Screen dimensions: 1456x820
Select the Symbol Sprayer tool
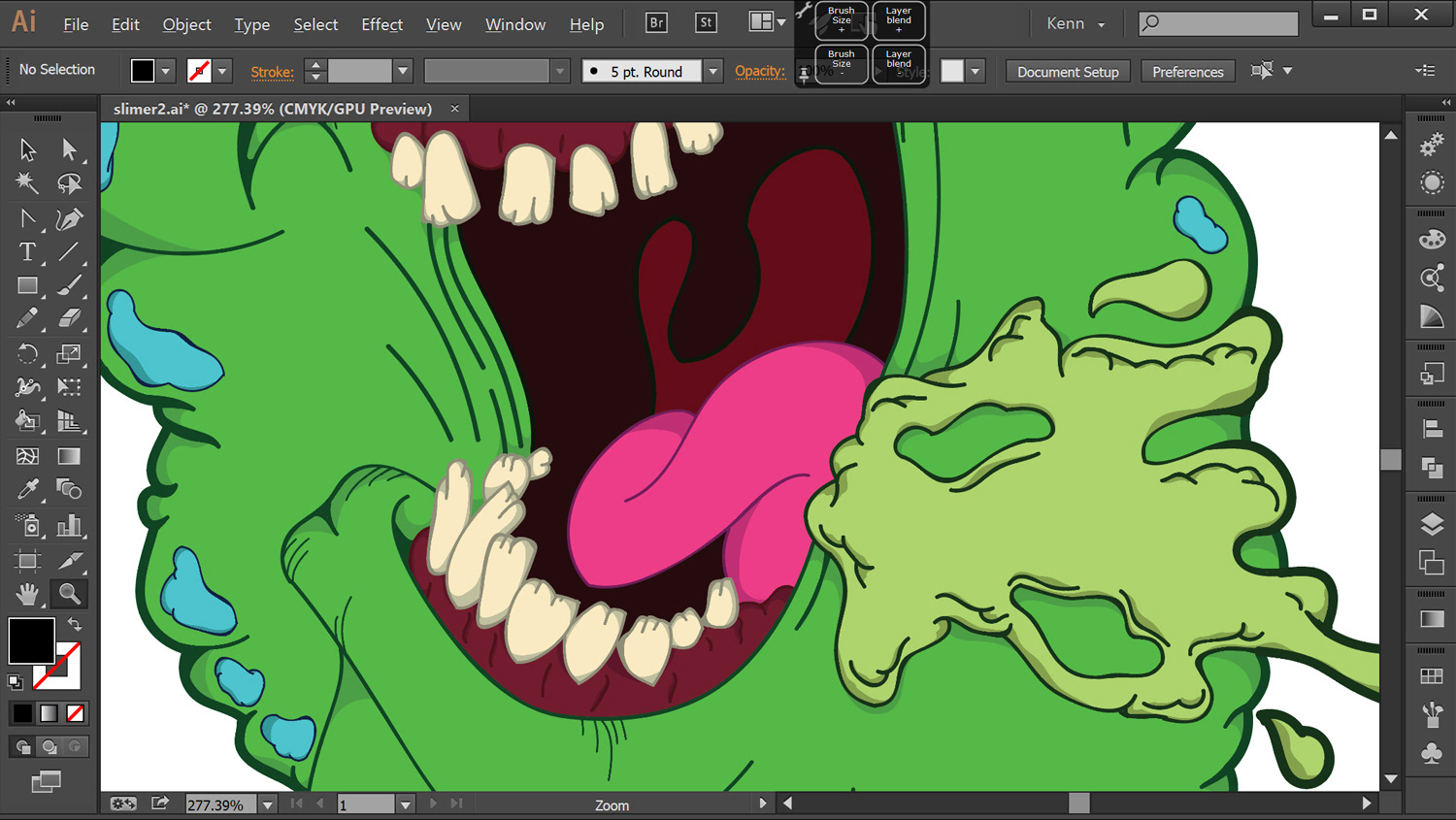27,525
